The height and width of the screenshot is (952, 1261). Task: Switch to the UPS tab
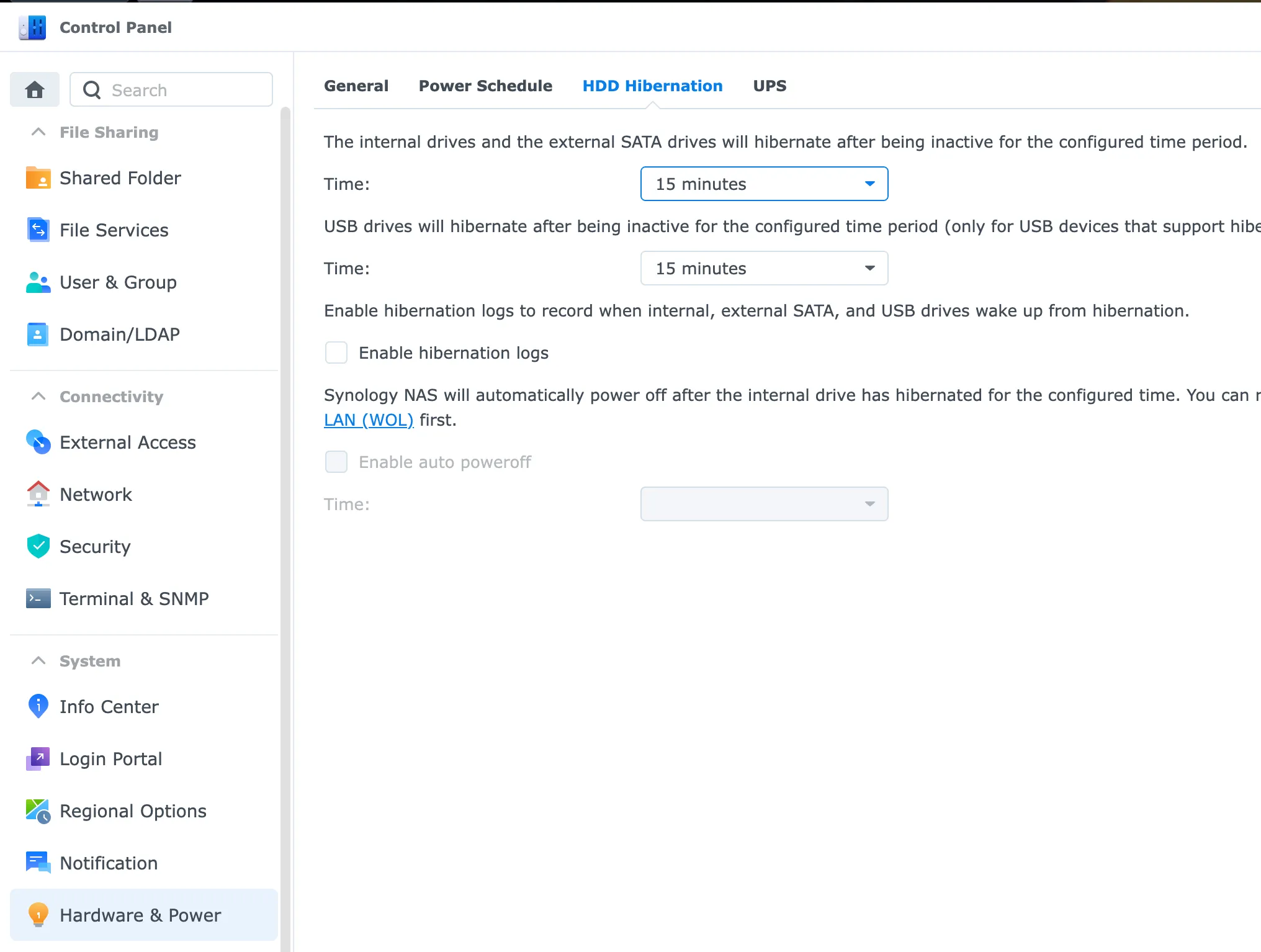pos(770,86)
